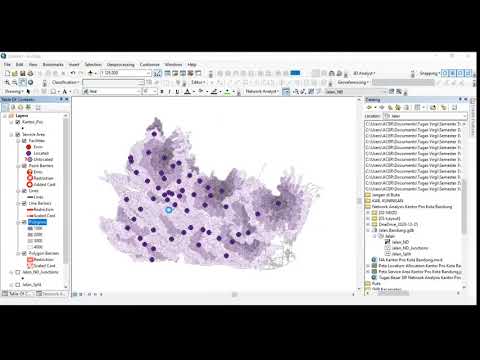
Task: Open the Drawing dropdown menu
Action: 14,91
